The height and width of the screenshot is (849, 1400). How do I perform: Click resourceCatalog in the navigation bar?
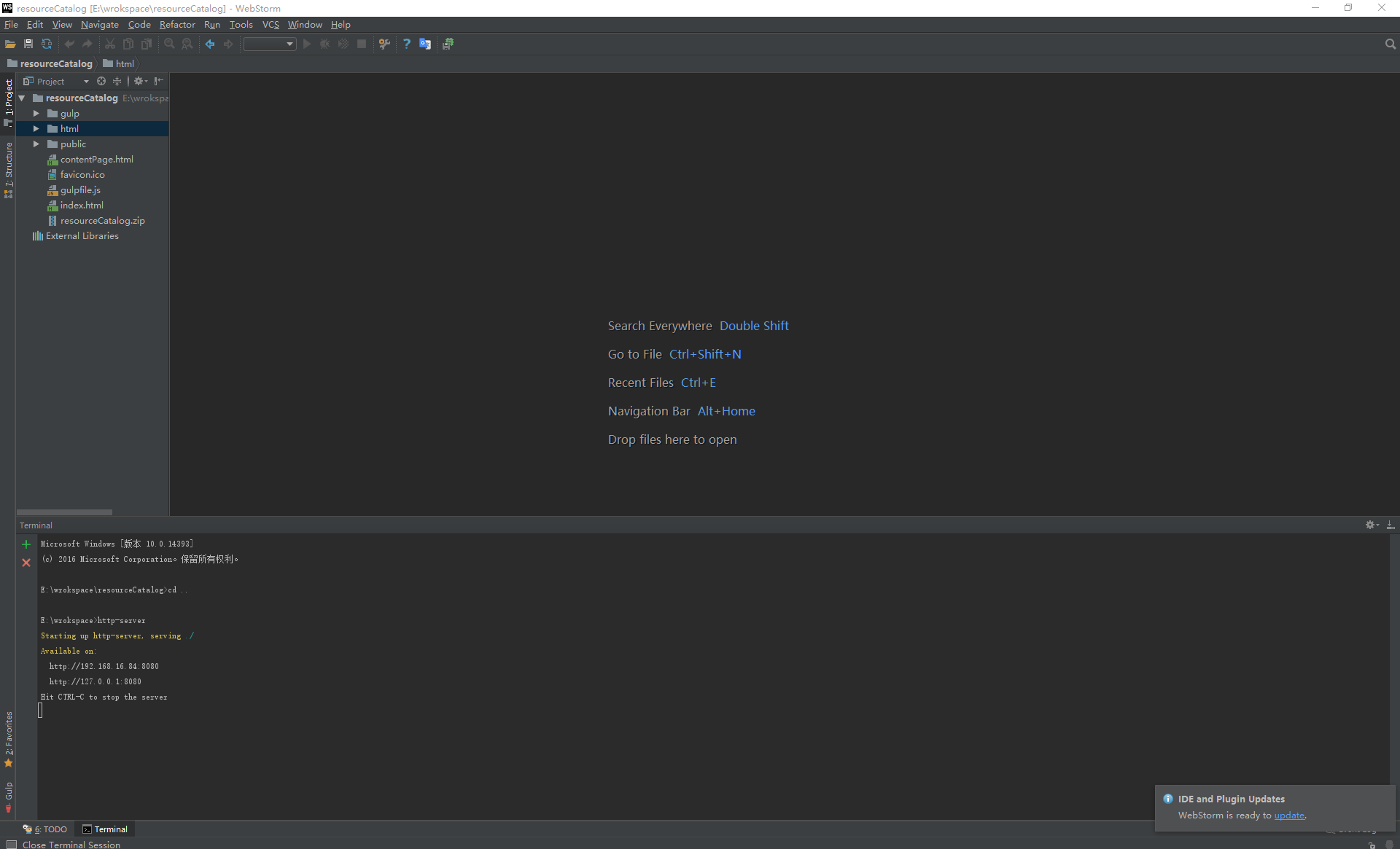tap(50, 63)
